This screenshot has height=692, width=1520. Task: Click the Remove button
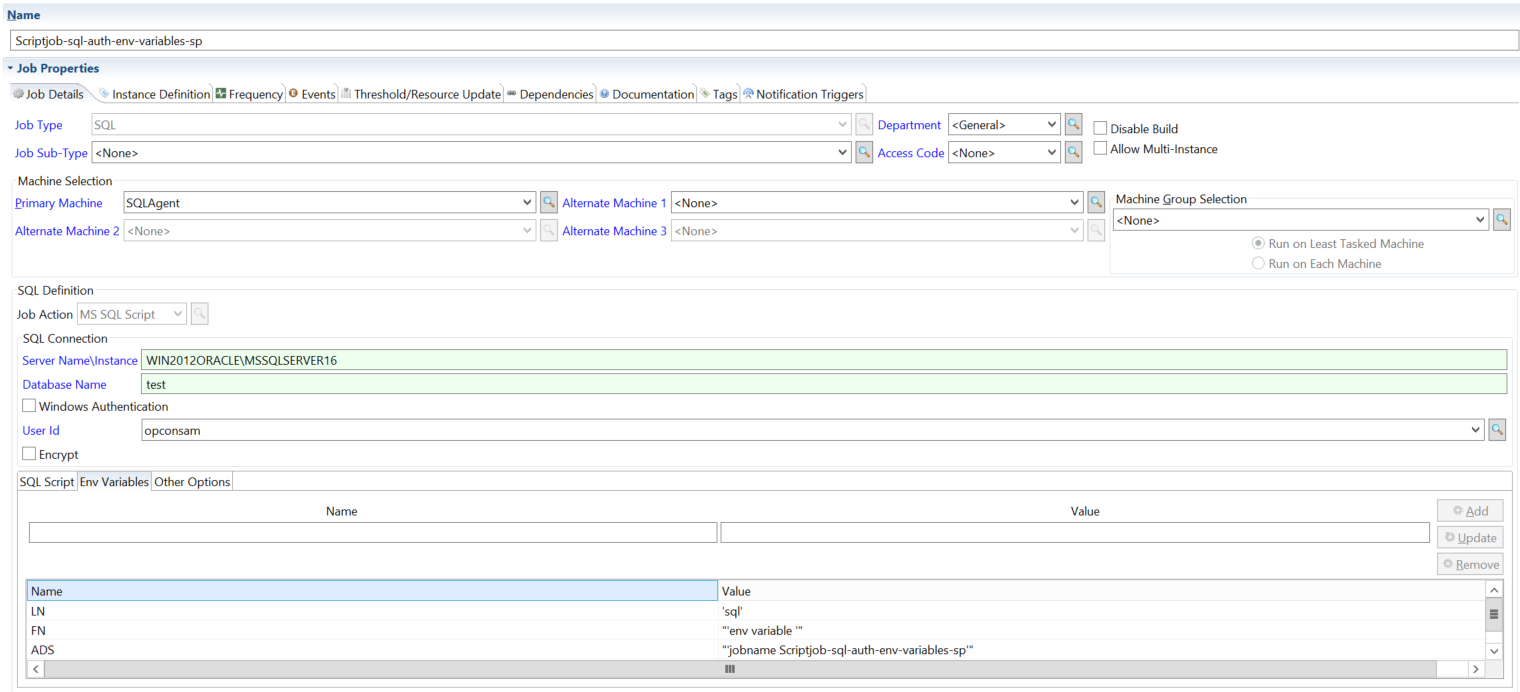(x=1469, y=564)
